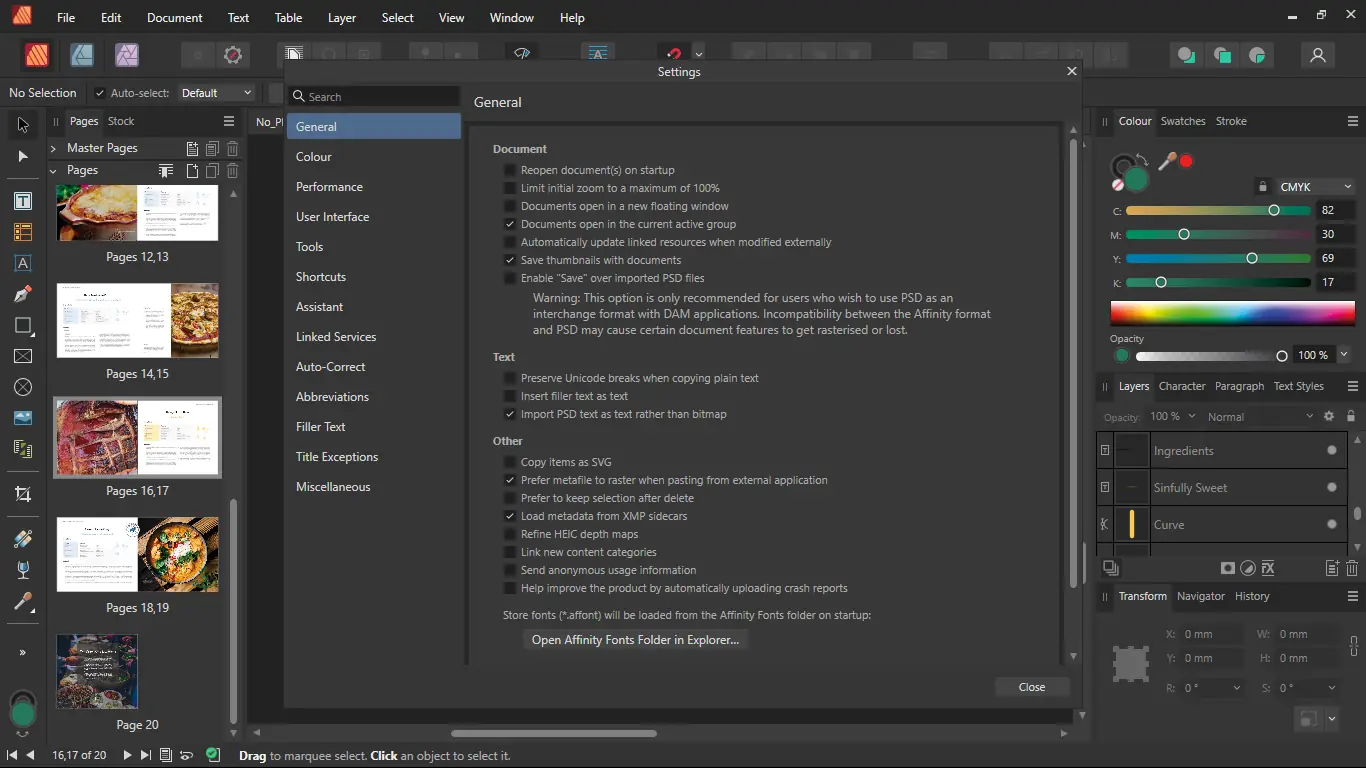Screen dimensions: 1366x768
Task: Tick the Copy items as SVG checkbox
Action: click(x=510, y=462)
